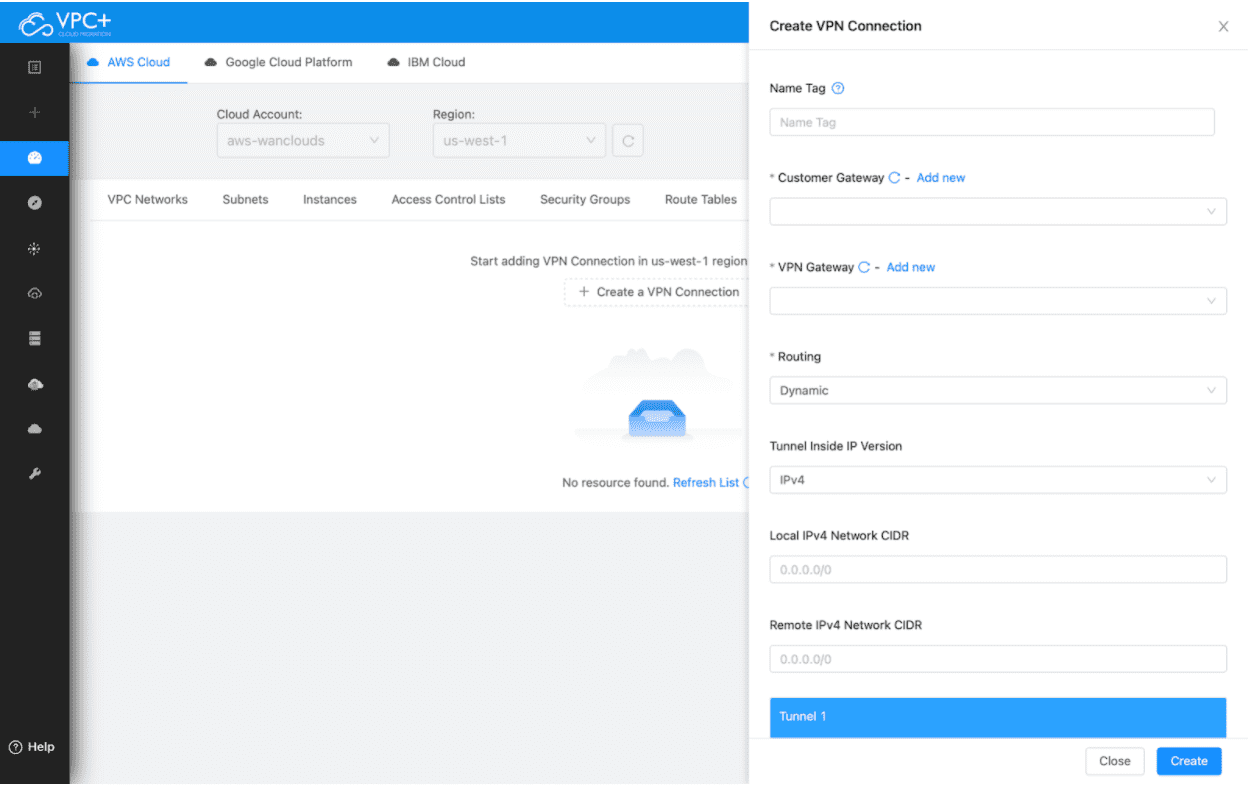The image size is (1260, 788).
Task: Click the 'Region:' label
Action: tap(454, 115)
